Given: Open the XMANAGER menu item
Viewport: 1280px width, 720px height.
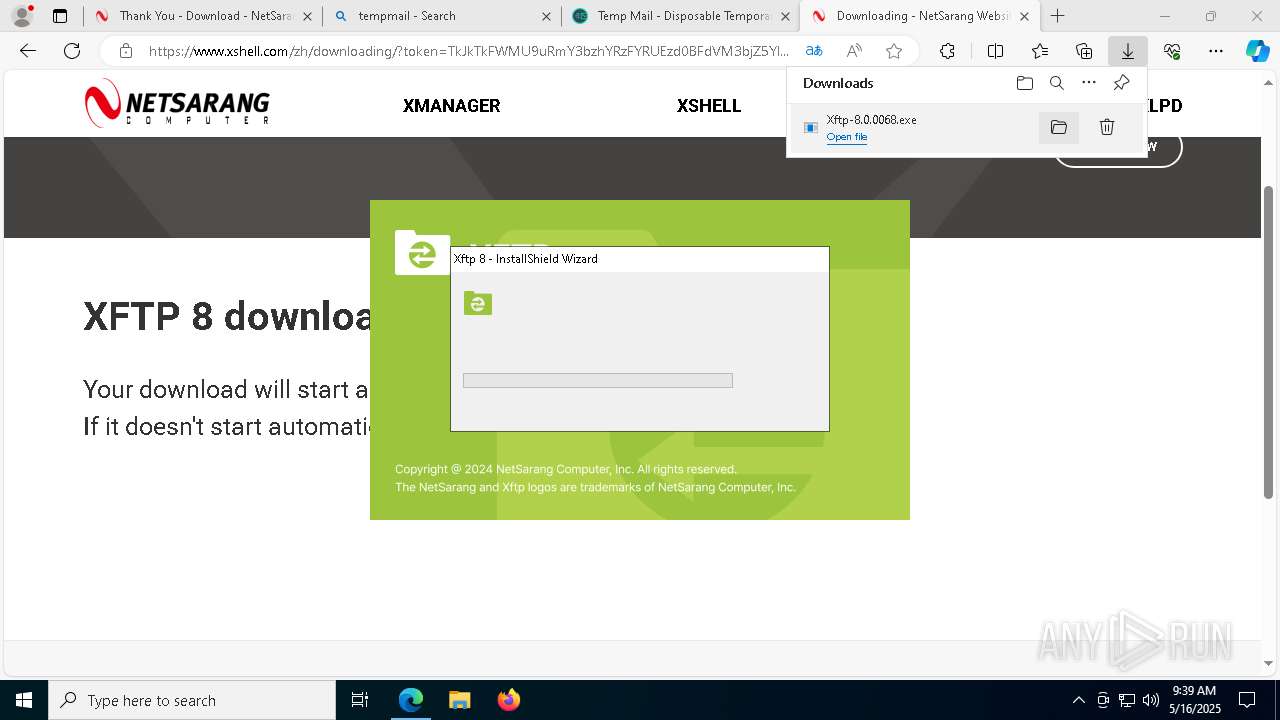Looking at the screenshot, I should 451,106.
